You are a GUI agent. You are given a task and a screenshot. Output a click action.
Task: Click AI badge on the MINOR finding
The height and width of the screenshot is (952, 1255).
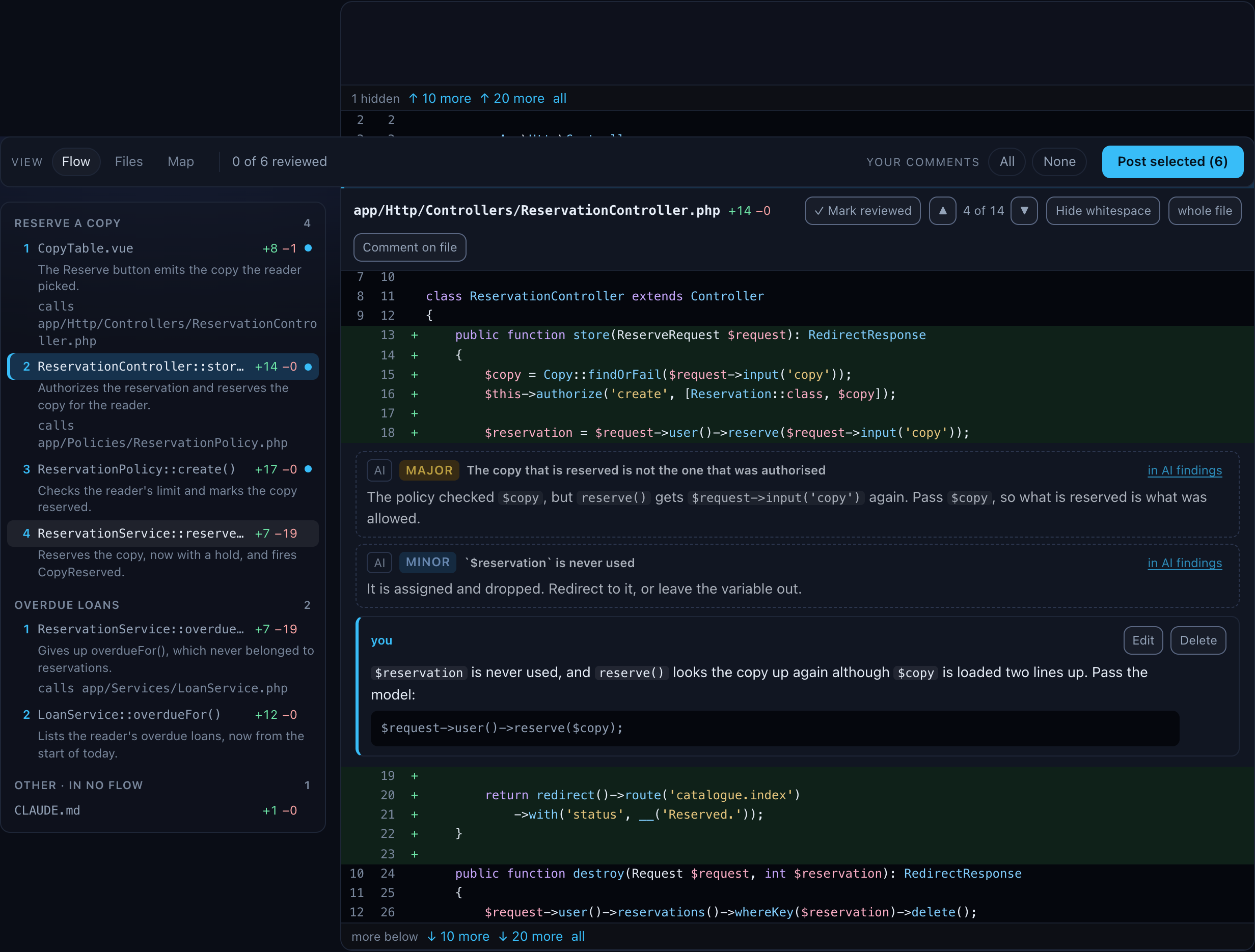(379, 563)
